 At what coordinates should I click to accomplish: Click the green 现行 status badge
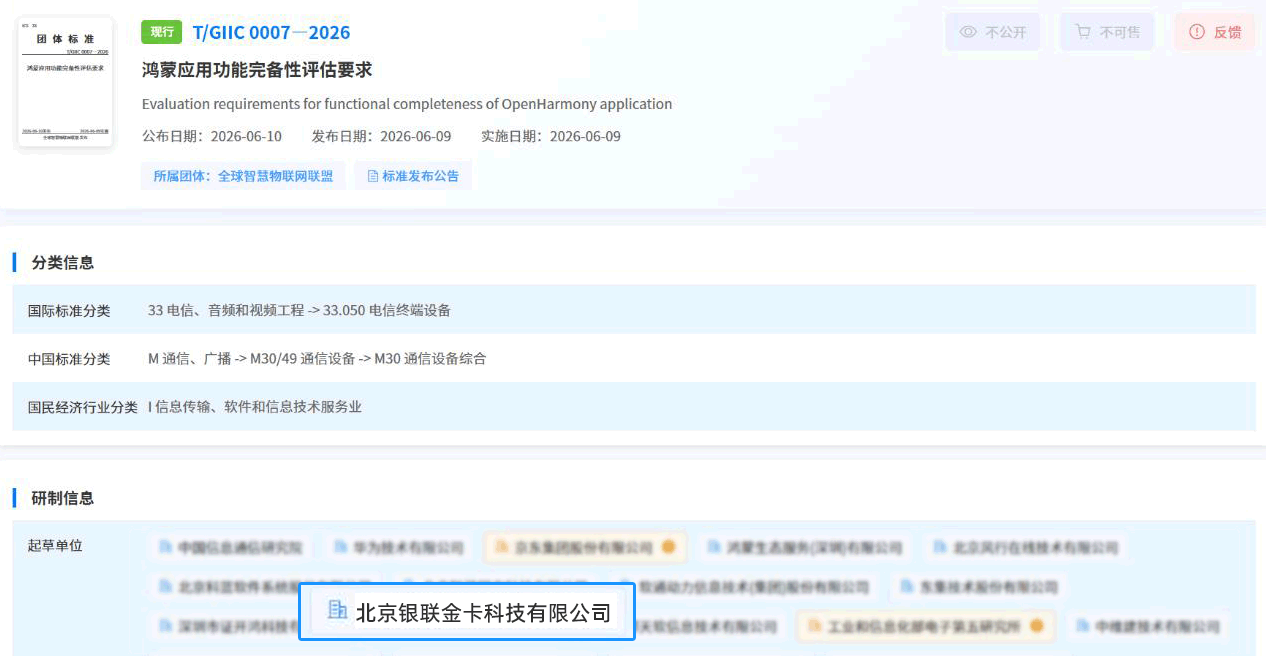tap(162, 32)
